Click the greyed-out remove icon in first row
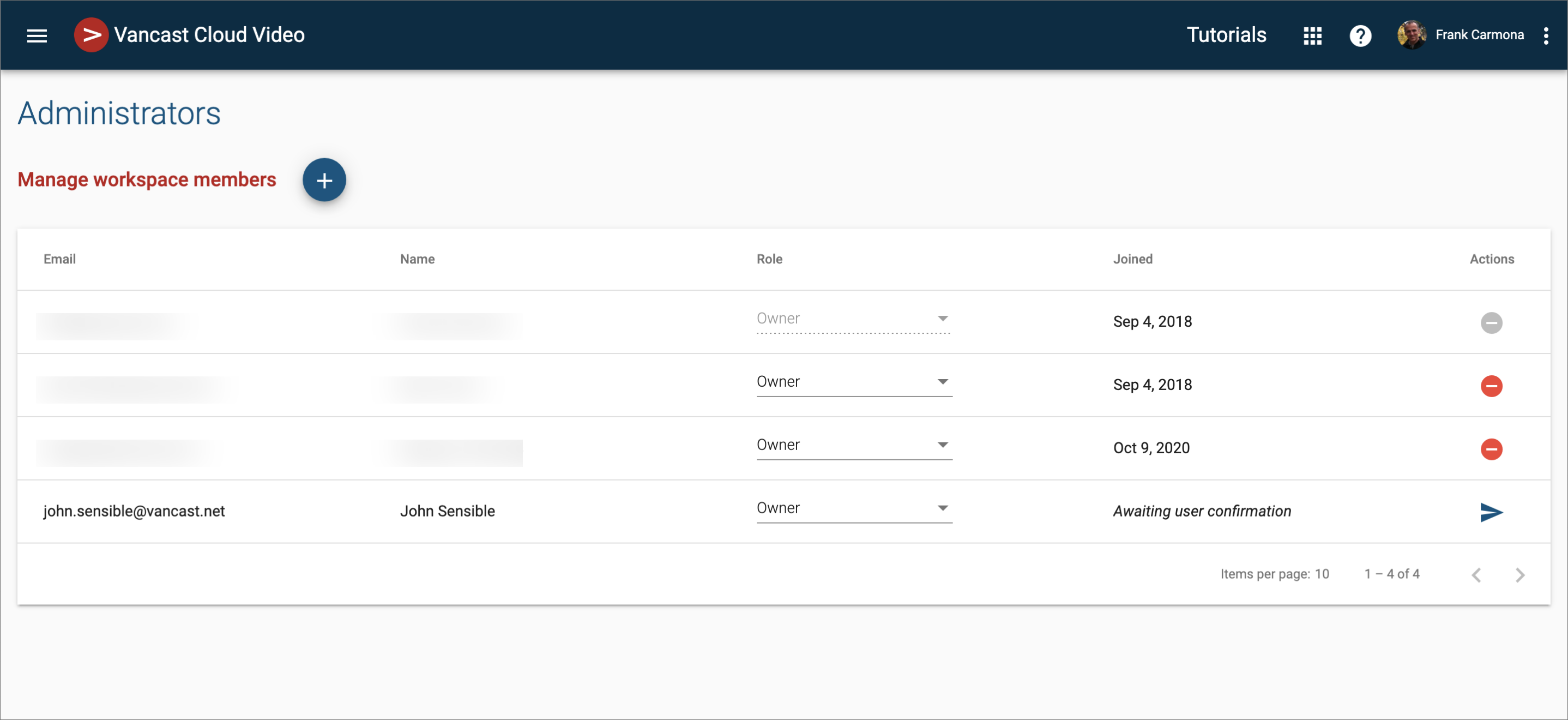The height and width of the screenshot is (720, 1568). tap(1491, 322)
